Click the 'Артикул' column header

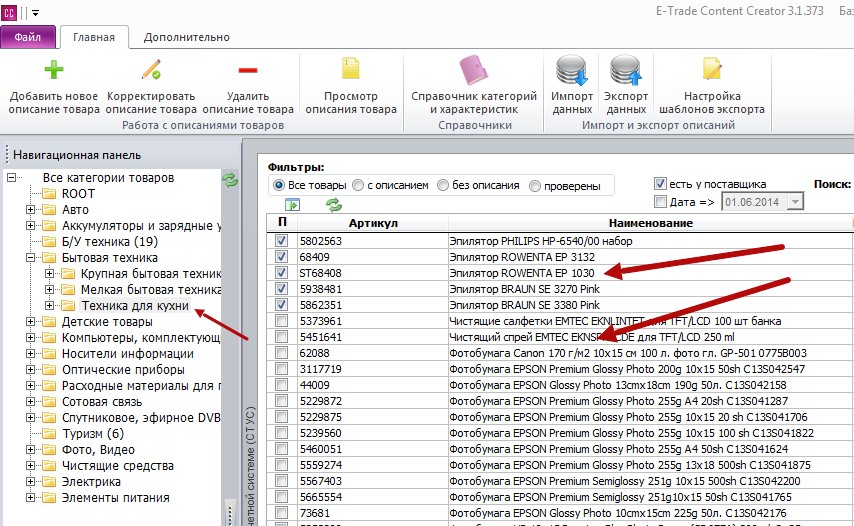coord(373,223)
